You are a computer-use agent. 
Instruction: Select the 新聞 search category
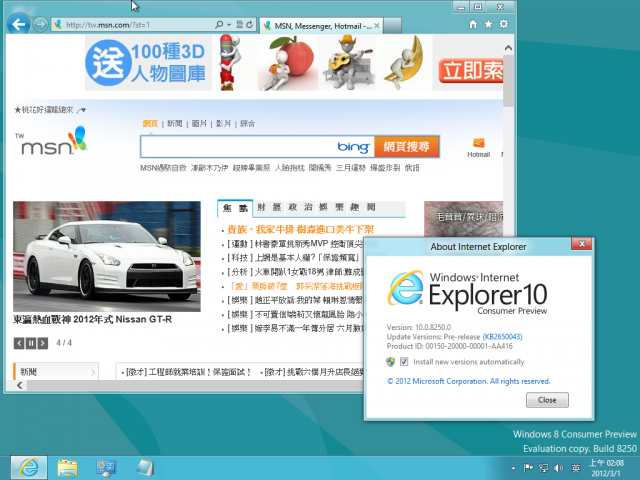pyautogui.click(x=175, y=123)
